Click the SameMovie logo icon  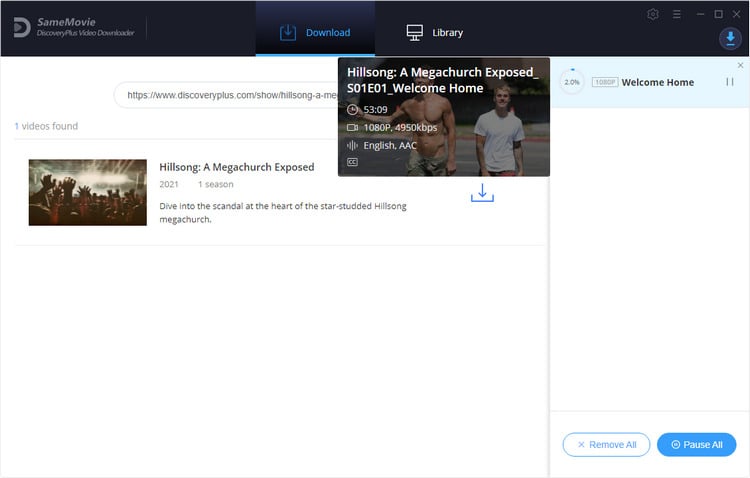22,27
